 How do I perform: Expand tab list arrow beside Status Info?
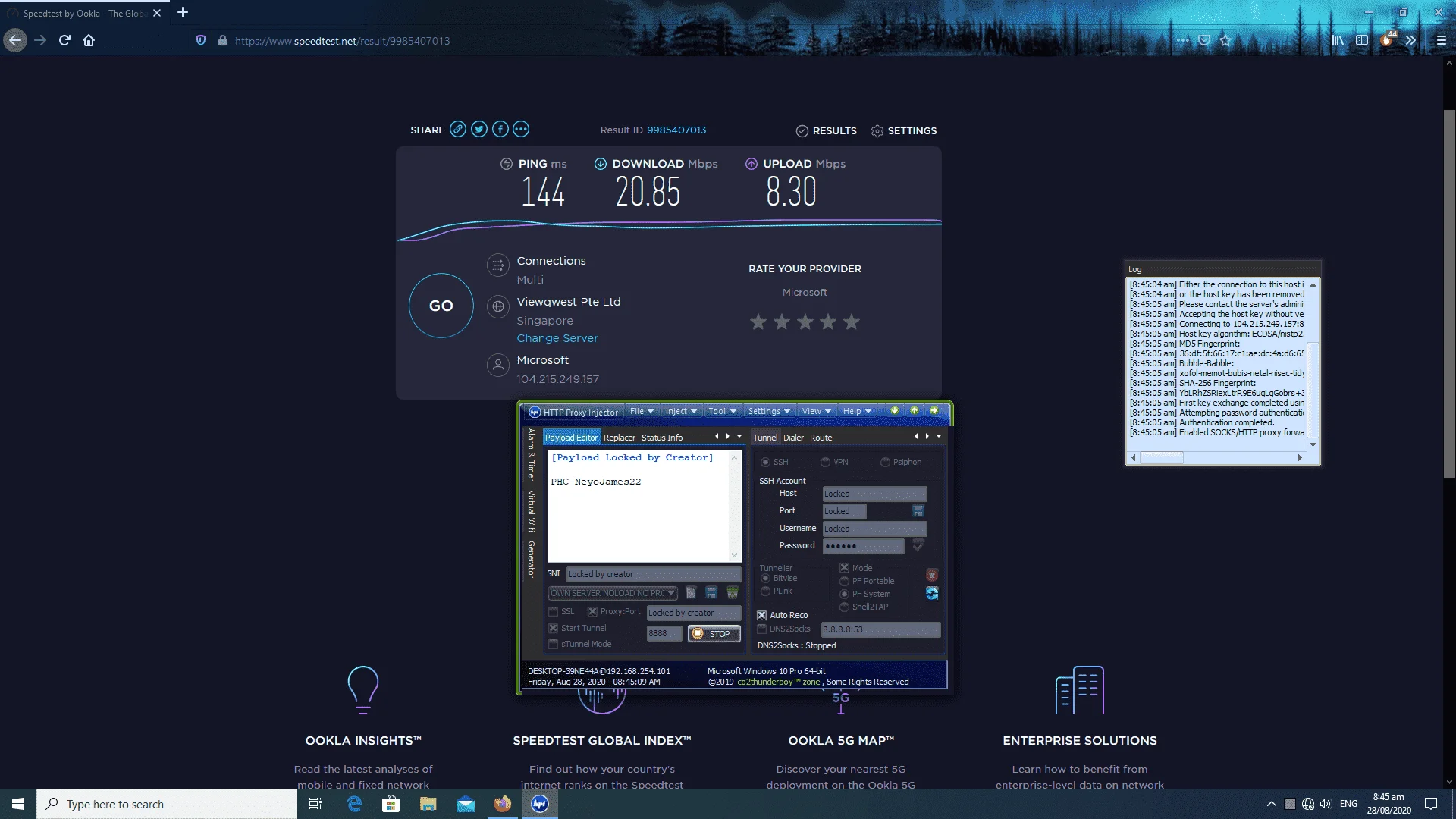point(739,437)
